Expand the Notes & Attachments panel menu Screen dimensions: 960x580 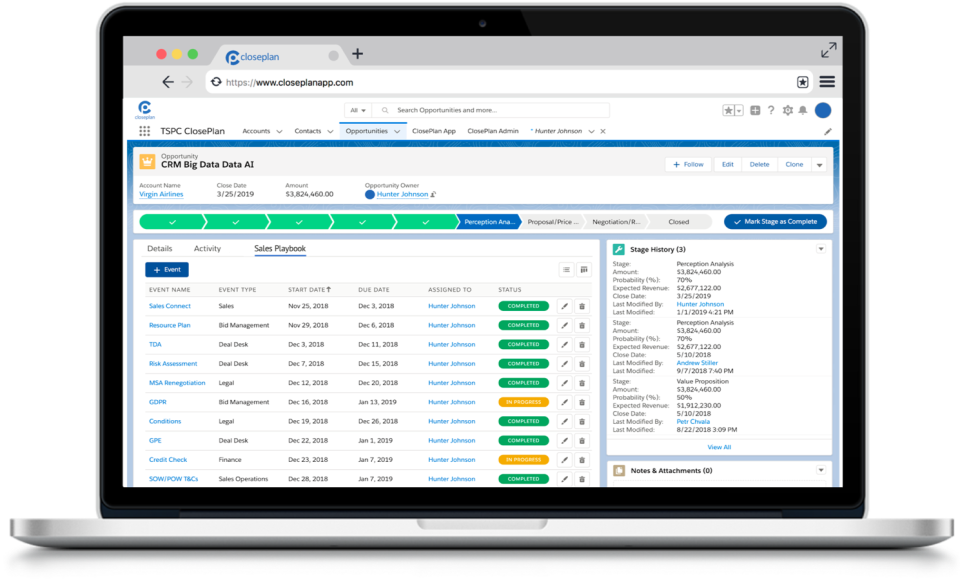click(821, 470)
